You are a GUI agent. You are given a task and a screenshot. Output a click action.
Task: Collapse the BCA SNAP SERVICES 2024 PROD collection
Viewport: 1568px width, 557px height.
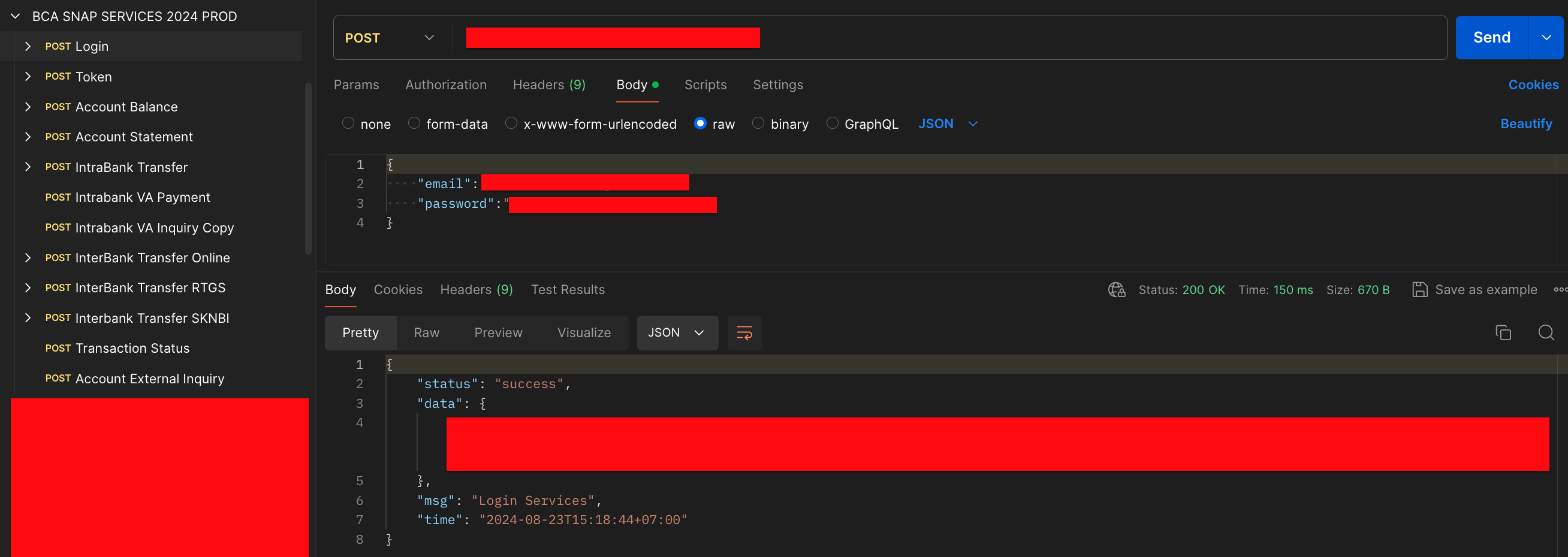tap(16, 16)
